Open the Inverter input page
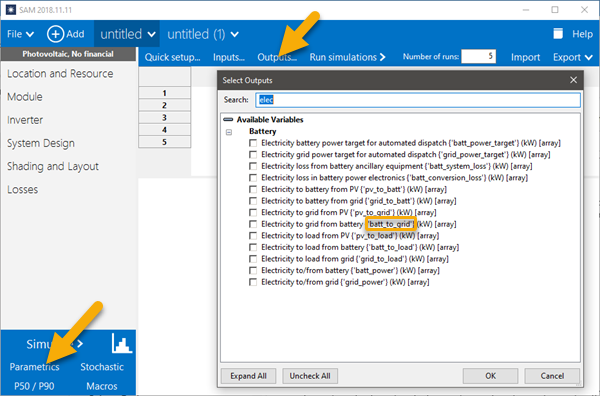The height and width of the screenshot is (396, 600). (x=25, y=120)
